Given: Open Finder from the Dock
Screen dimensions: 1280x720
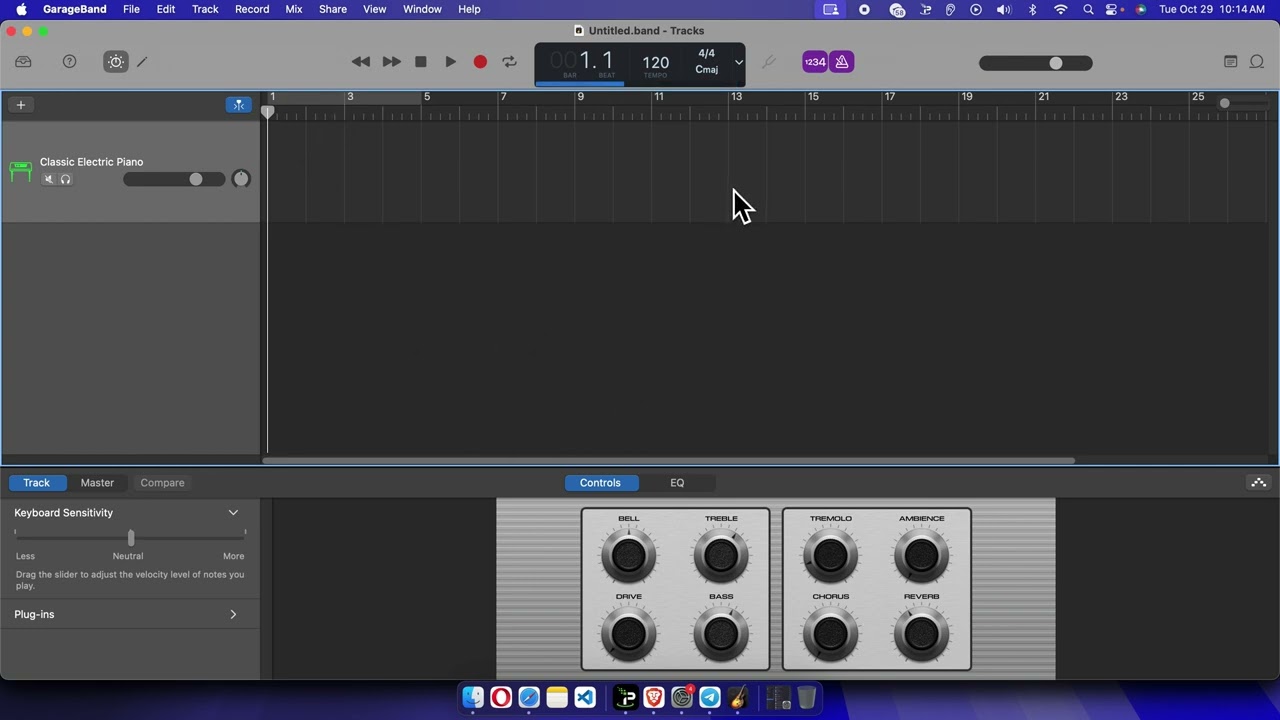Looking at the screenshot, I should pyautogui.click(x=473, y=697).
